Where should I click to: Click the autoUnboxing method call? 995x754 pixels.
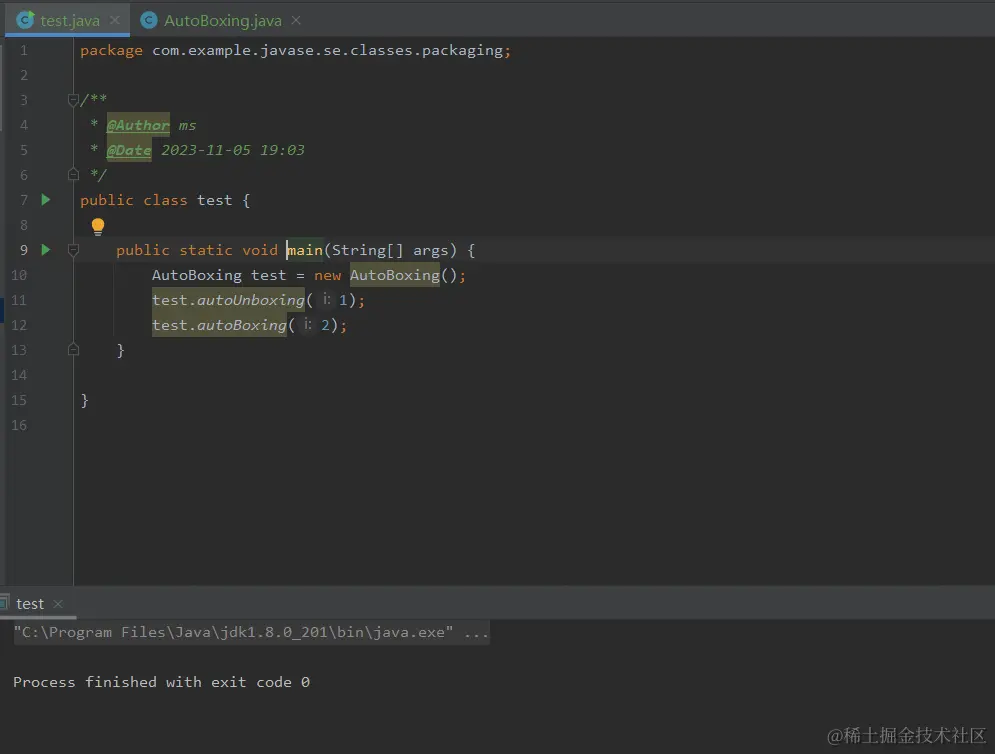tap(251, 300)
